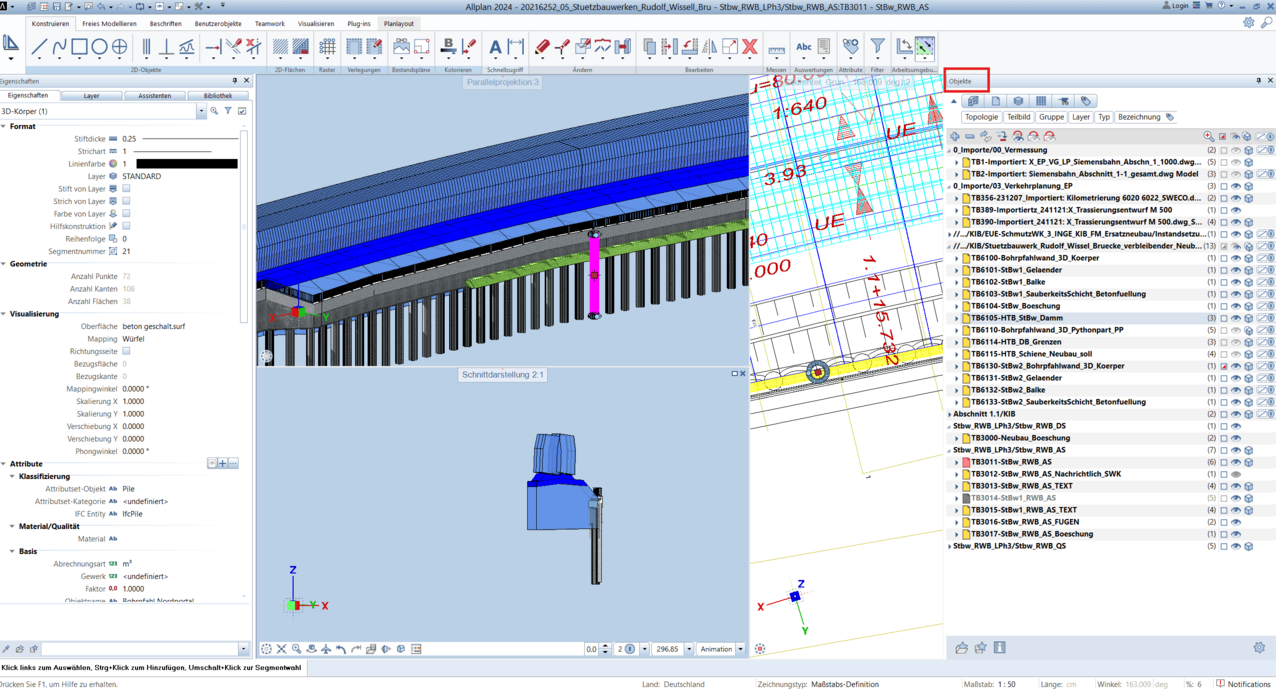The image size is (1276, 689).
Task: Click the black Linienfarbe color swatch
Action: (186, 164)
